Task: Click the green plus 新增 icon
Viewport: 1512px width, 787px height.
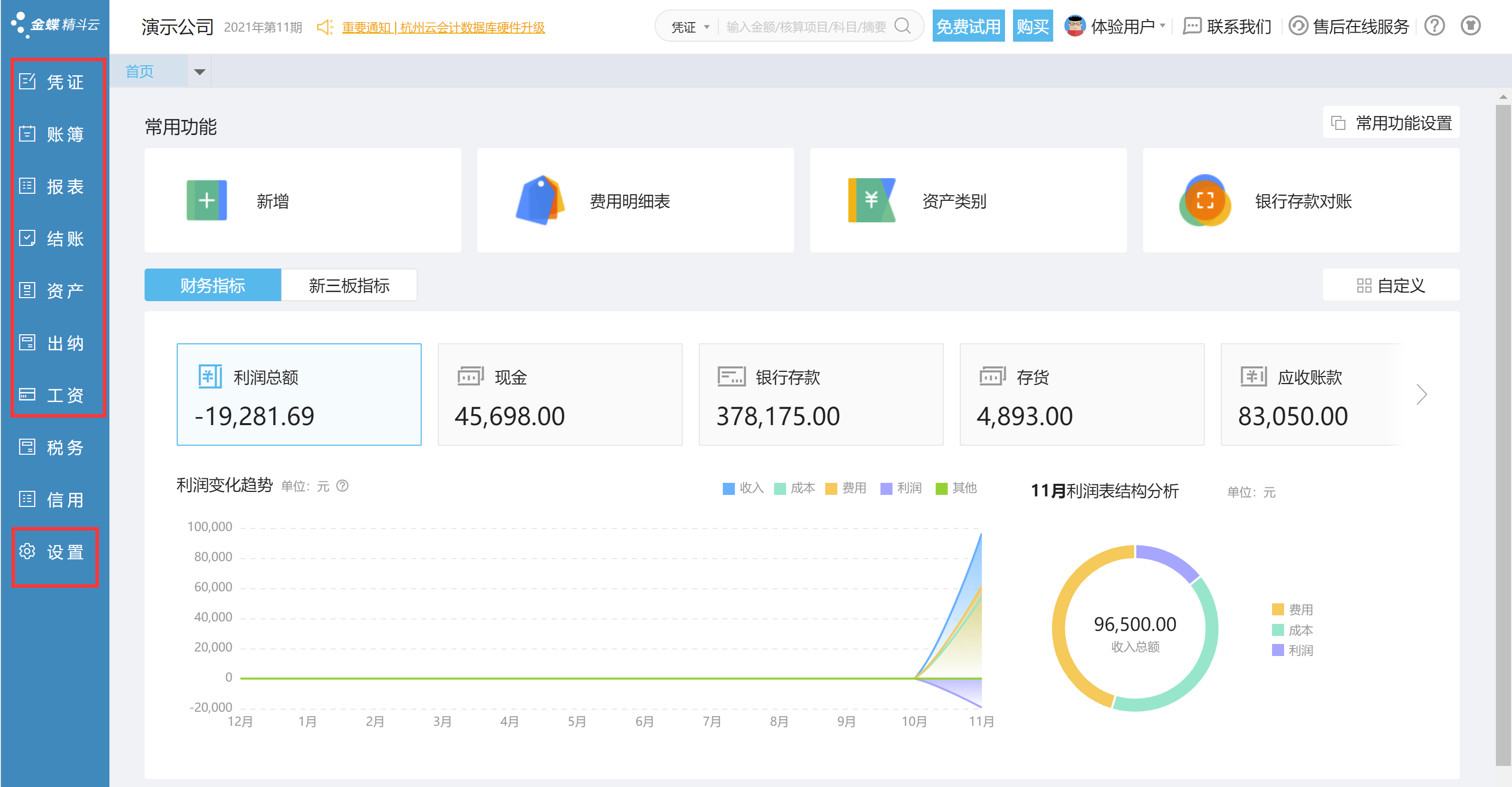Action: (x=207, y=201)
